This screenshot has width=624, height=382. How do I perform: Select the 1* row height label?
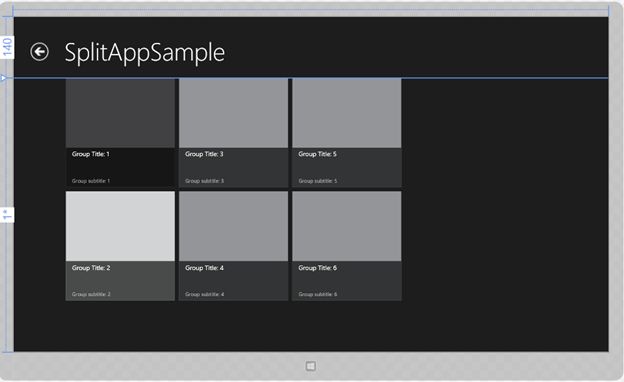[7, 215]
